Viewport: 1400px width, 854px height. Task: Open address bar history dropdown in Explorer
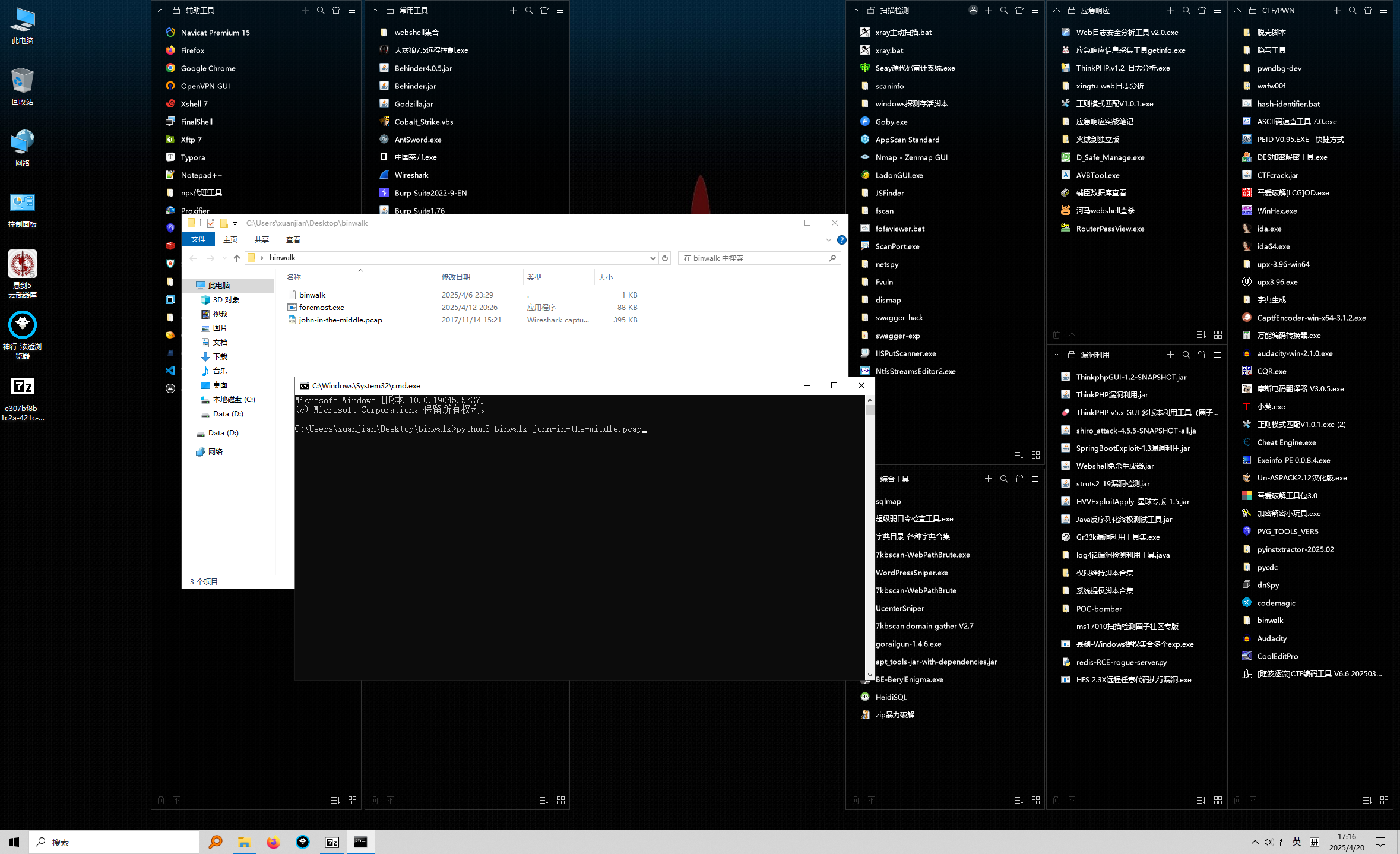pos(653,258)
